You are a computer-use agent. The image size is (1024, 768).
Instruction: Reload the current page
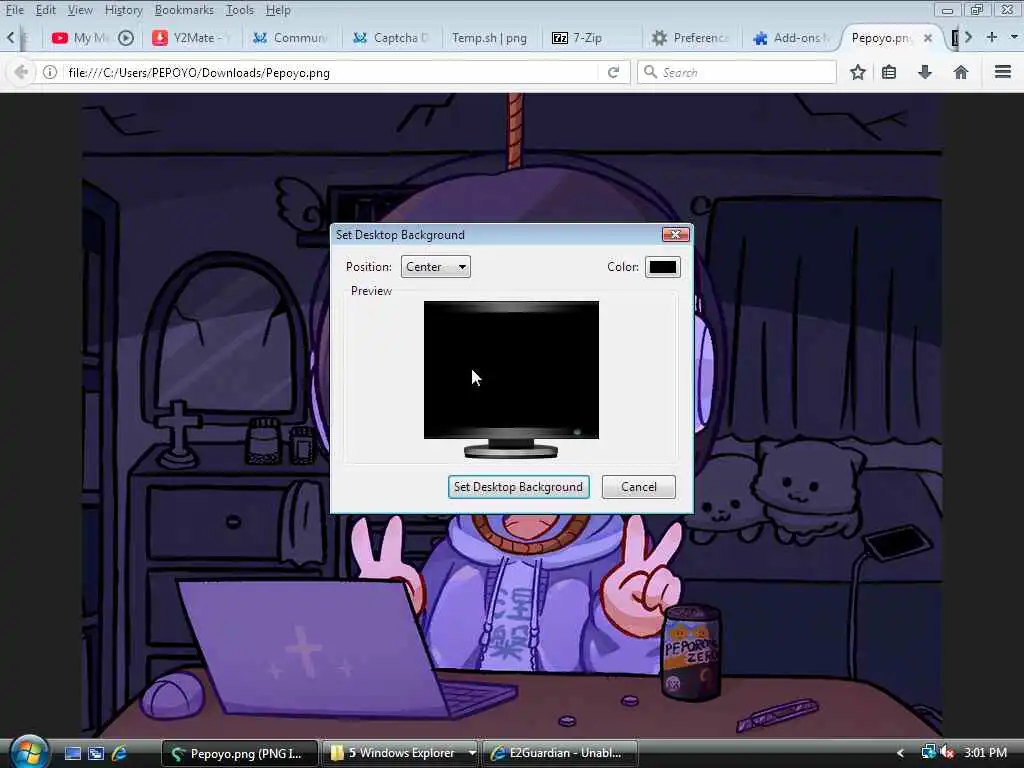613,72
